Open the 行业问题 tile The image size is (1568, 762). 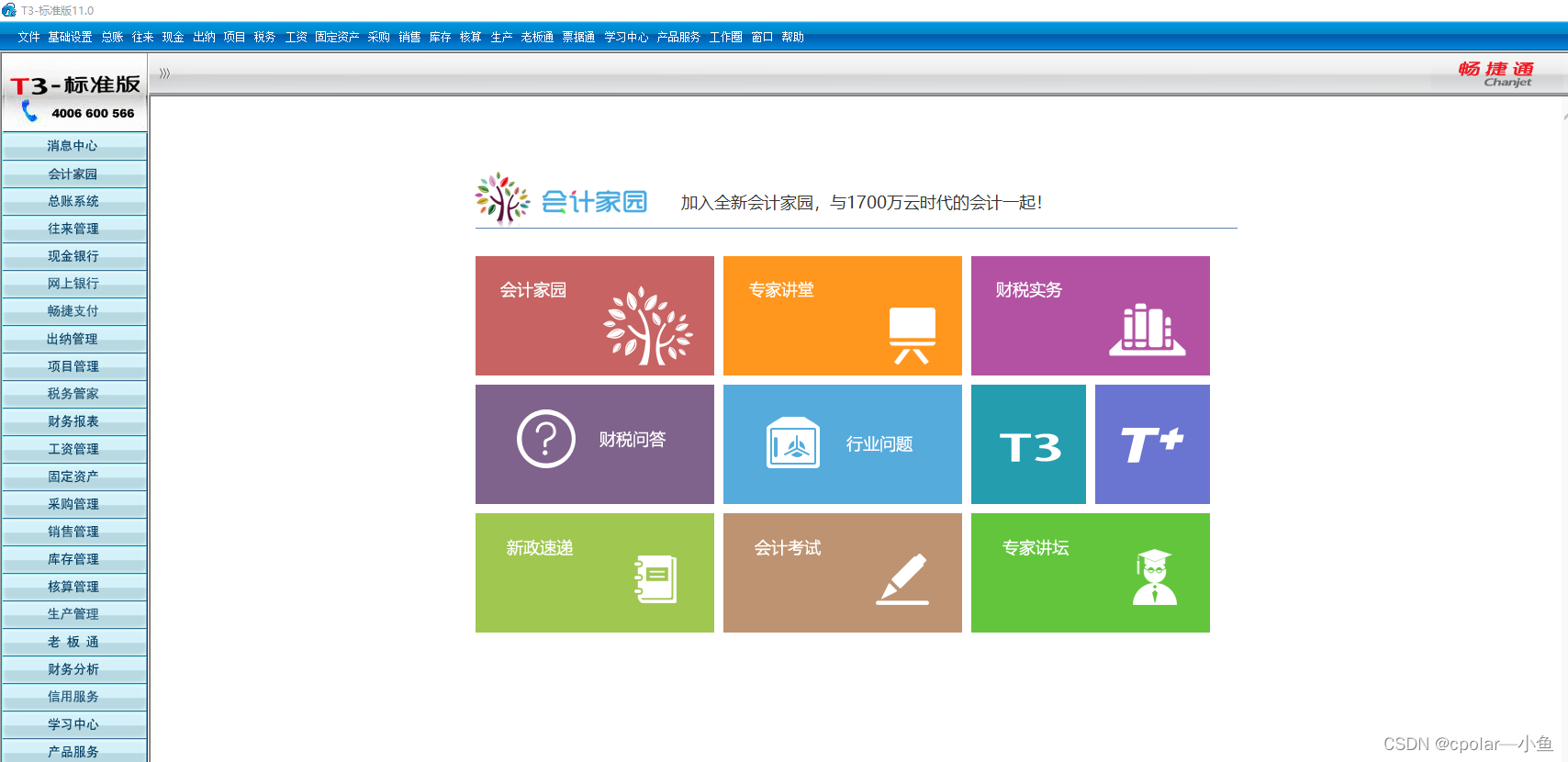coord(843,444)
